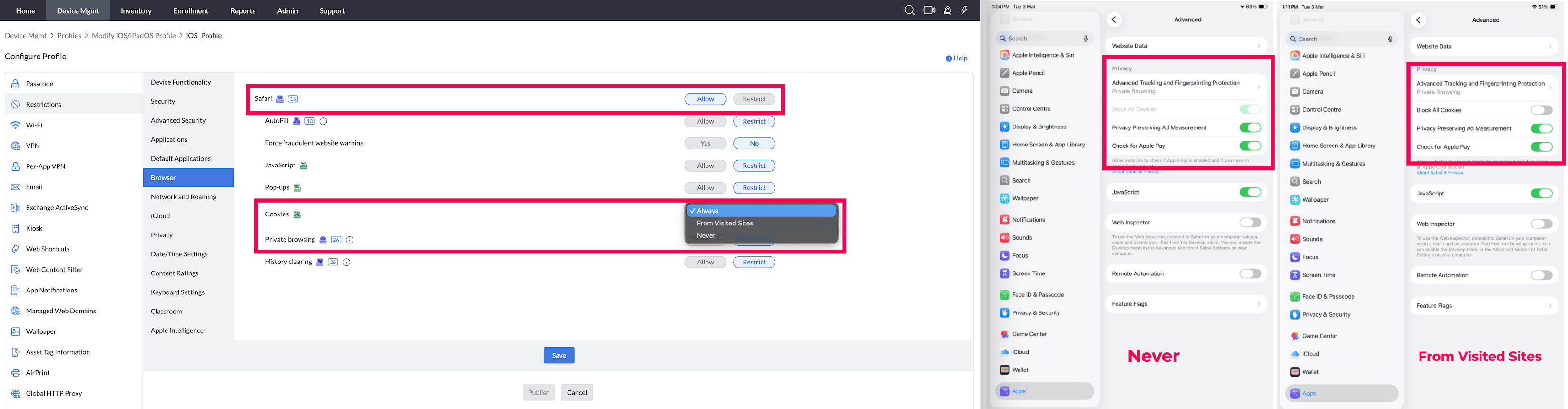The width and height of the screenshot is (1568, 409).
Task: Tap Camera icon in 1:04 PM iPad sidebar
Action: coord(1004,91)
